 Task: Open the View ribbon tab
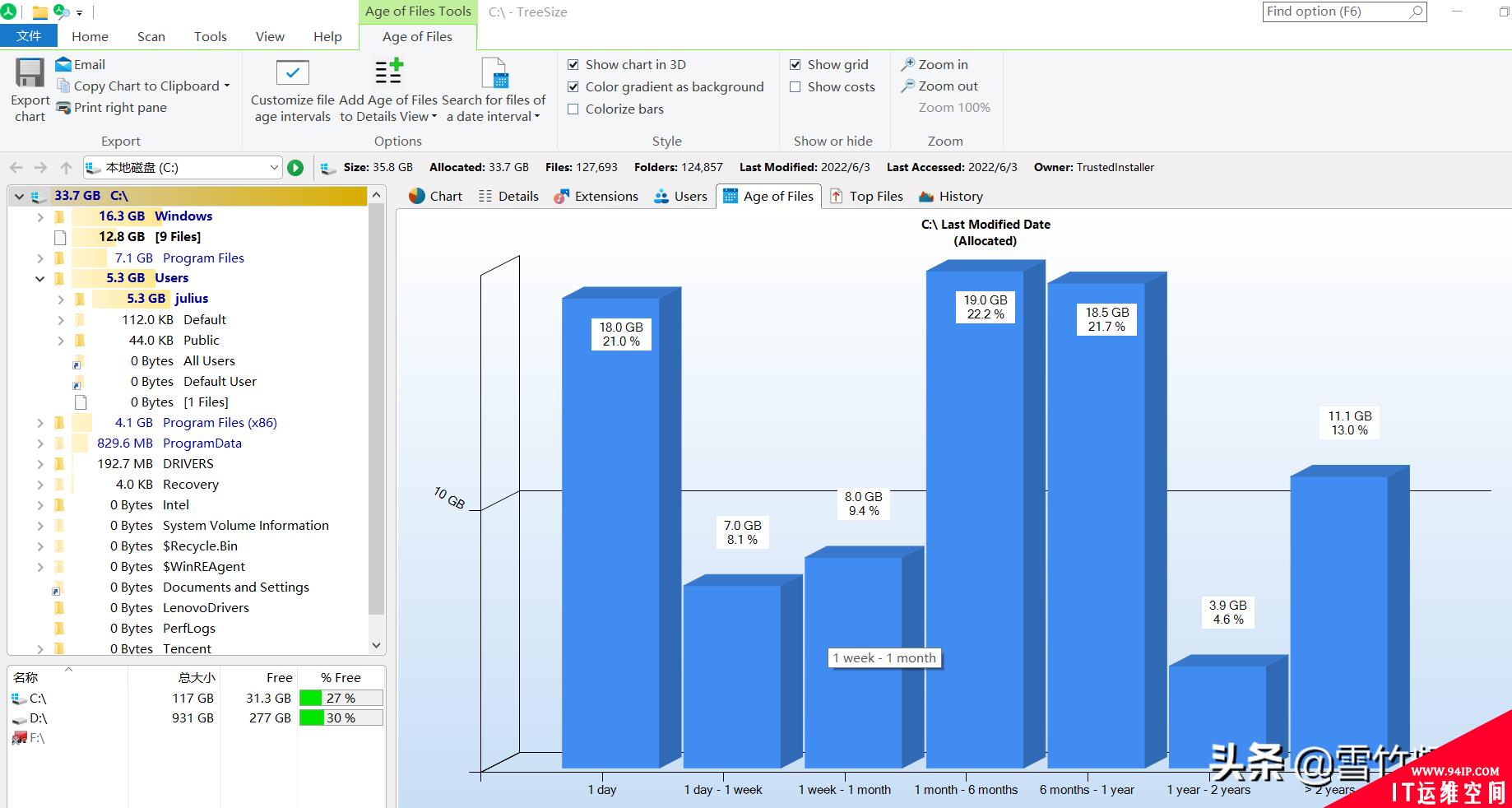click(270, 36)
